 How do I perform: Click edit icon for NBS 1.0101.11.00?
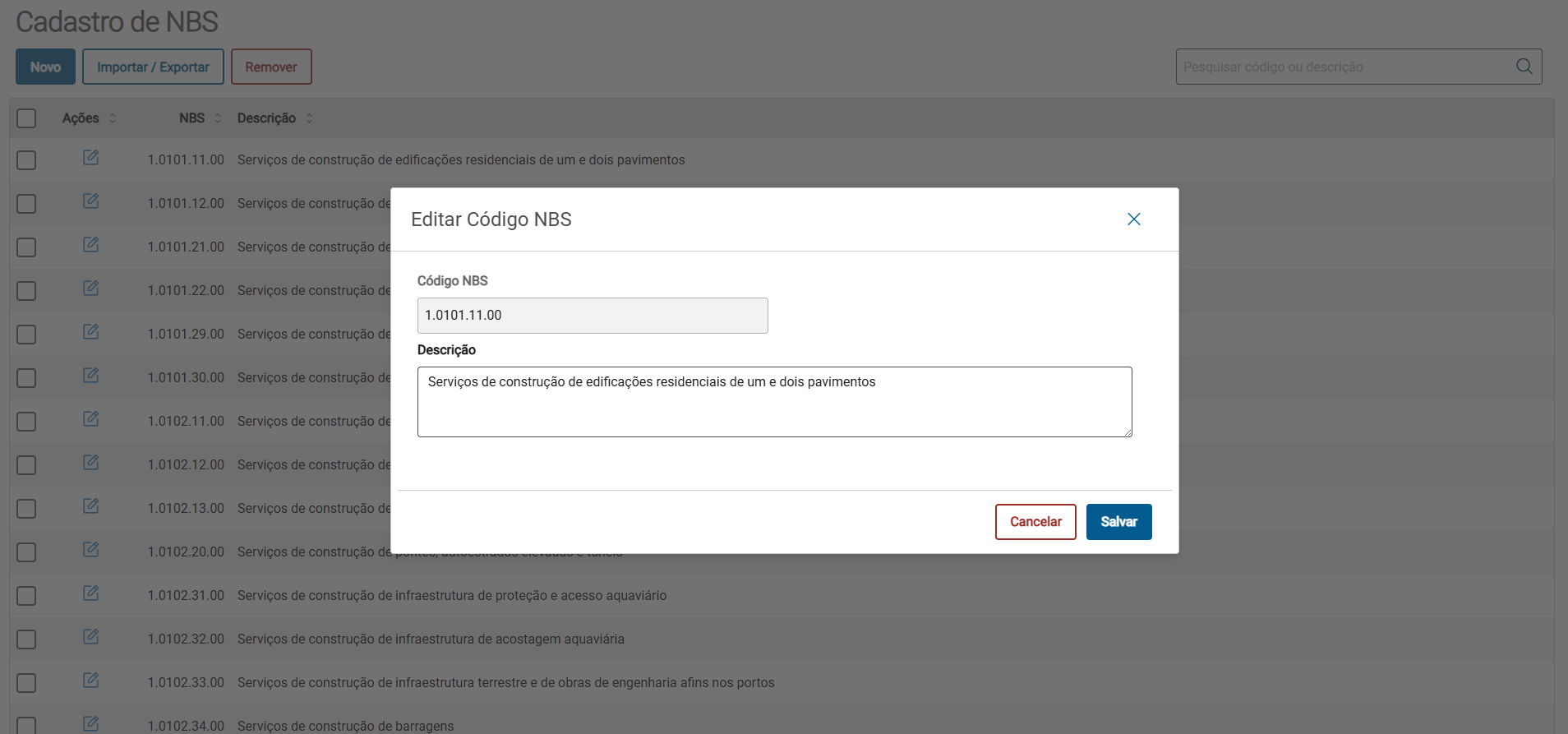pos(90,158)
